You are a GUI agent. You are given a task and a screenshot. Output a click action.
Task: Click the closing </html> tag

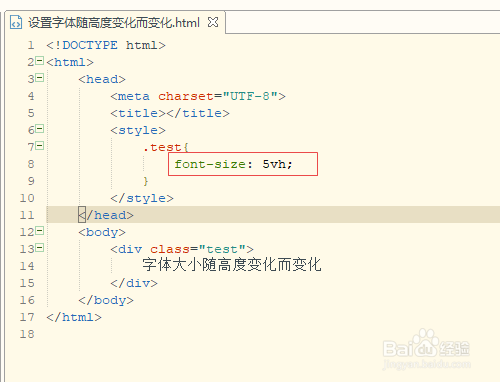pos(74,317)
